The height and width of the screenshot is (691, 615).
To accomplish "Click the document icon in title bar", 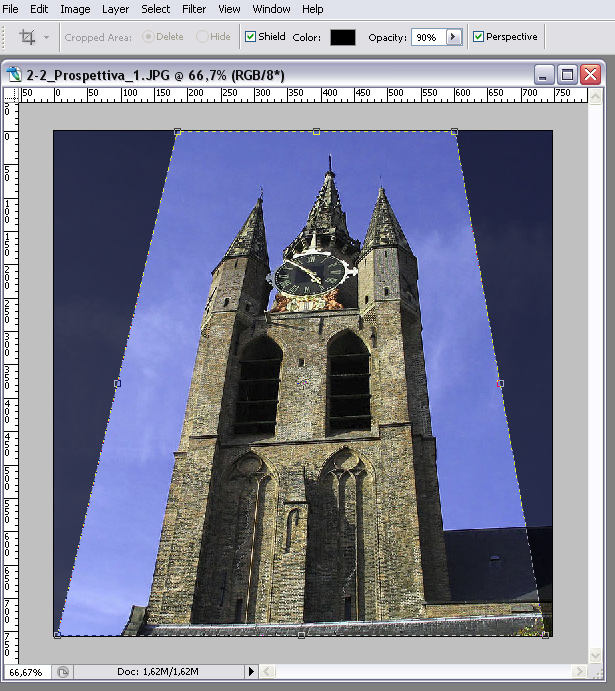I will 14,74.
